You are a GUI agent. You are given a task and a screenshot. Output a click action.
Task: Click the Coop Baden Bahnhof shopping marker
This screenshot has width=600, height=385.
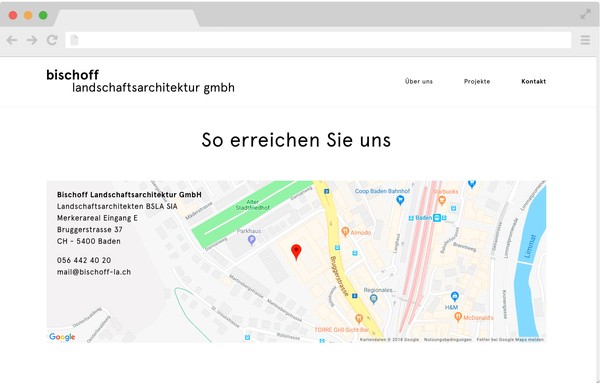400,200
